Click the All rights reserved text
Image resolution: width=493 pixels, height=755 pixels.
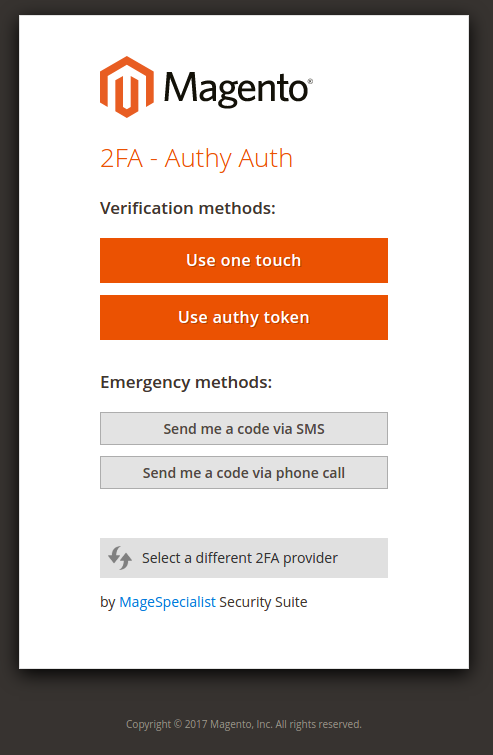point(318,724)
